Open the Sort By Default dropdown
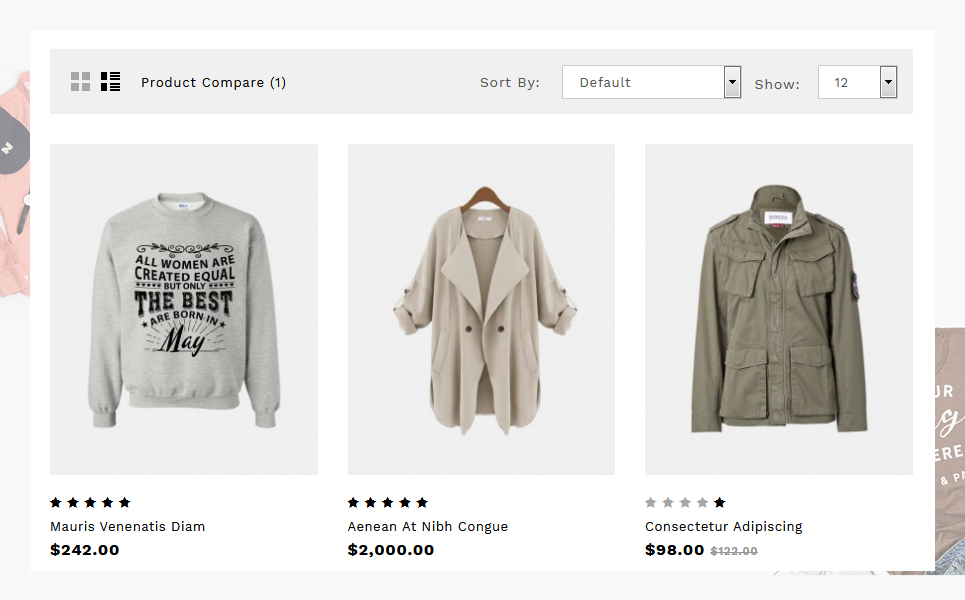The height and width of the screenshot is (600, 965). 643,82
